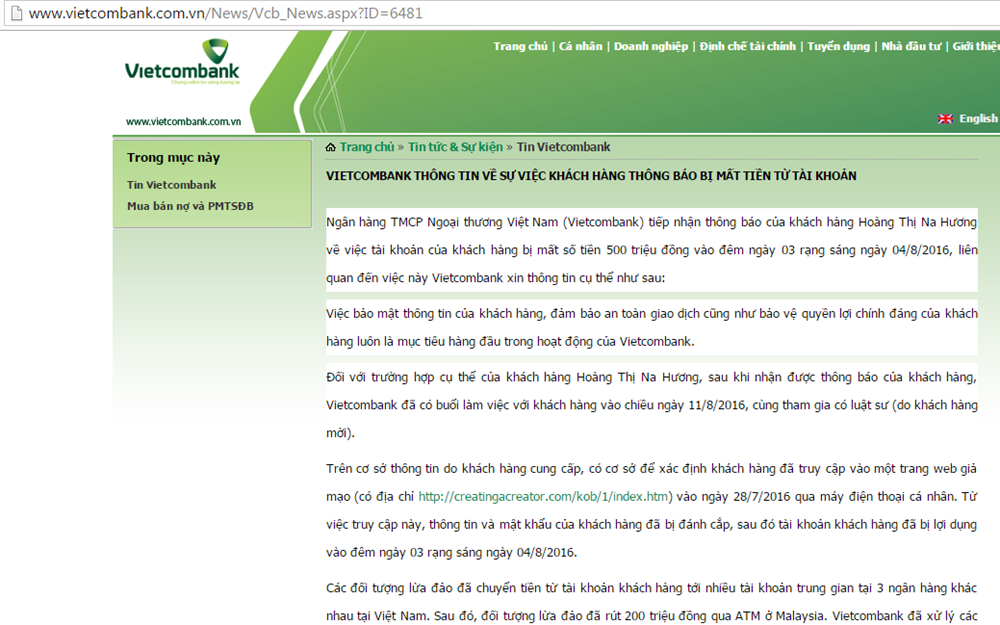1000x625 pixels.
Task: Click the paragraph starting Các đối tượng lừa đảo
Action: click(652, 602)
